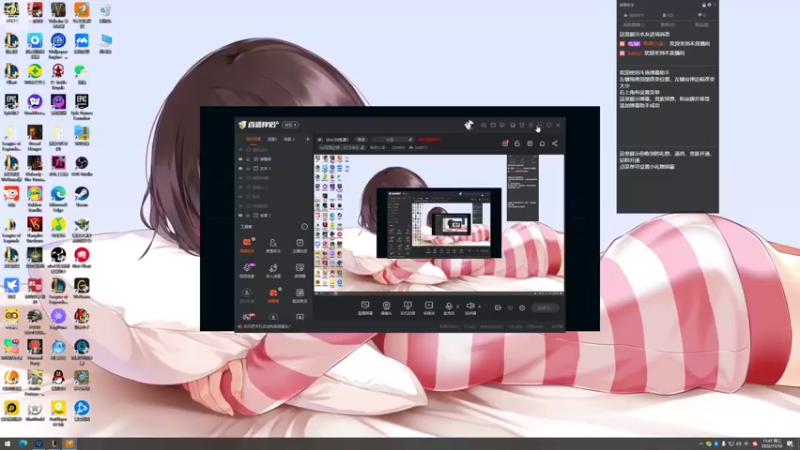The height and width of the screenshot is (450, 800).
Task: Click the help link at app's bottom left
Action: pyautogui.click(x=265, y=327)
